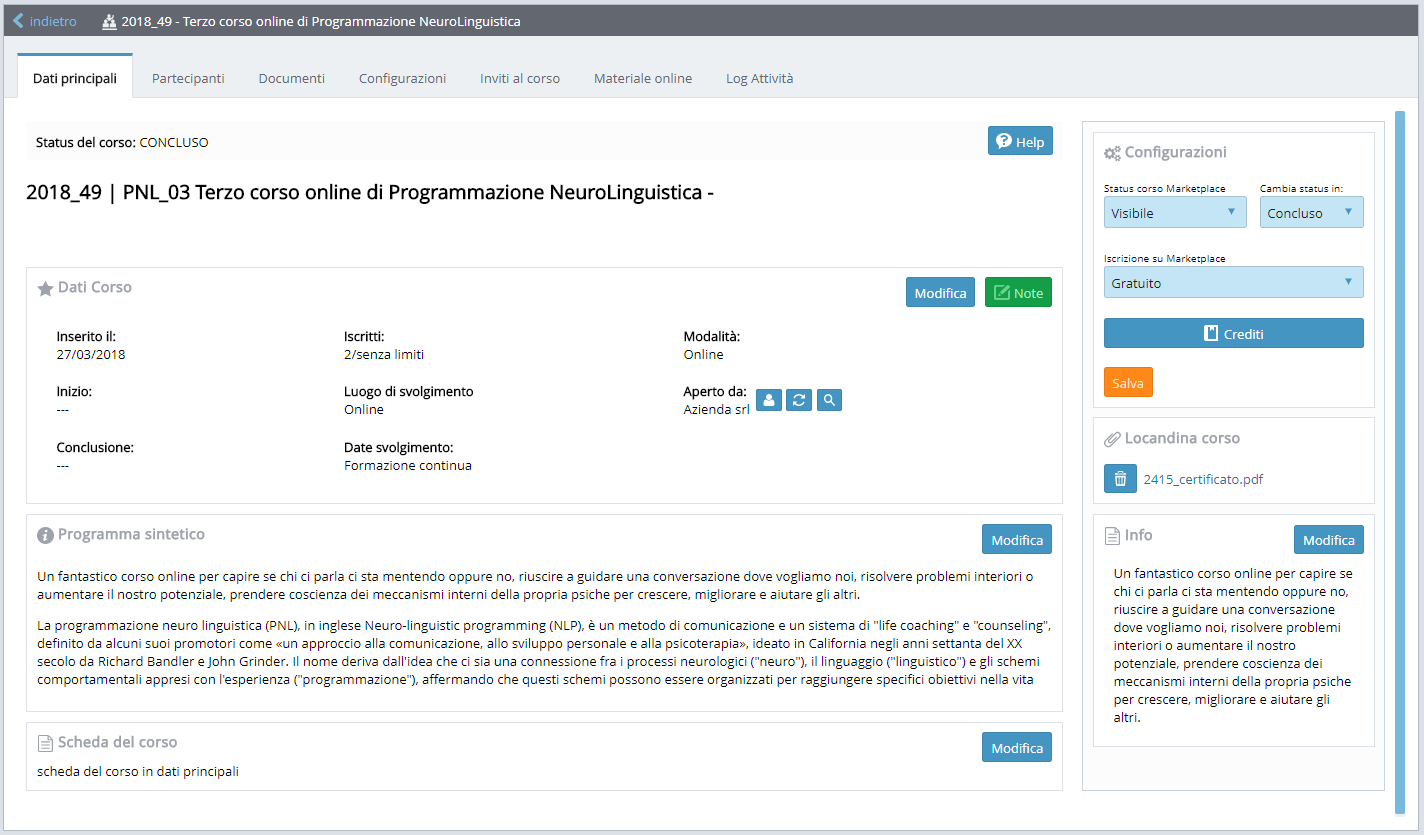Switch to the Log Attività tab
The image size is (1424, 835).
pyautogui.click(x=760, y=78)
